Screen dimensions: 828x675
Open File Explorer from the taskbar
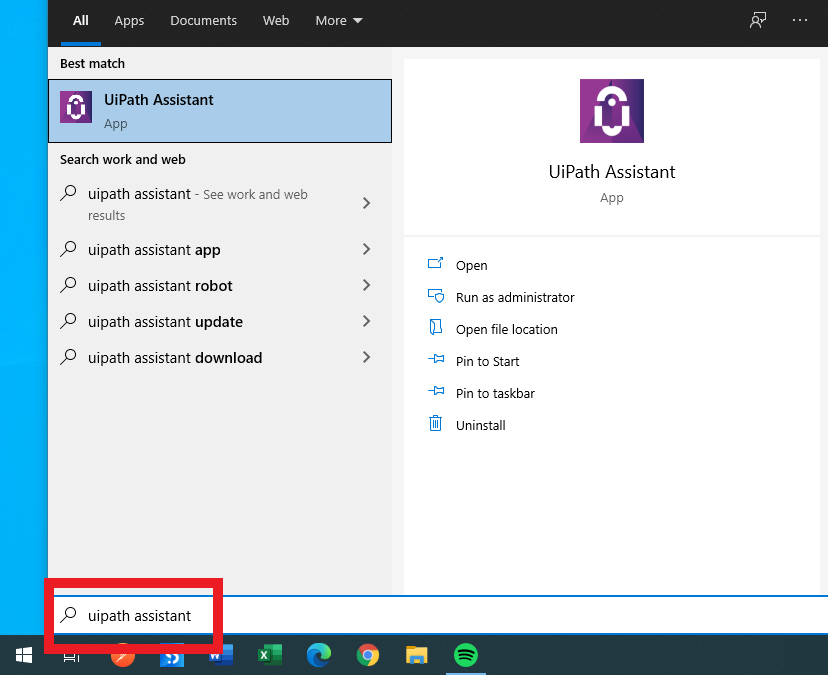click(417, 655)
